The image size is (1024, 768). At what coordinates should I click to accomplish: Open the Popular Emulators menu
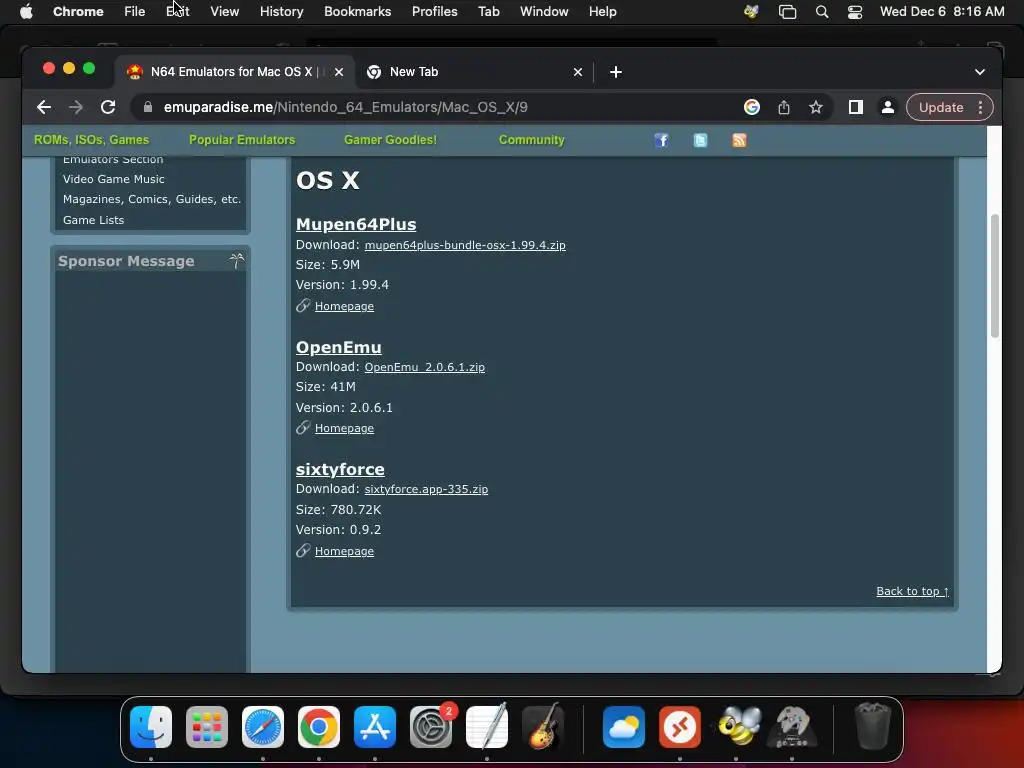pos(242,140)
